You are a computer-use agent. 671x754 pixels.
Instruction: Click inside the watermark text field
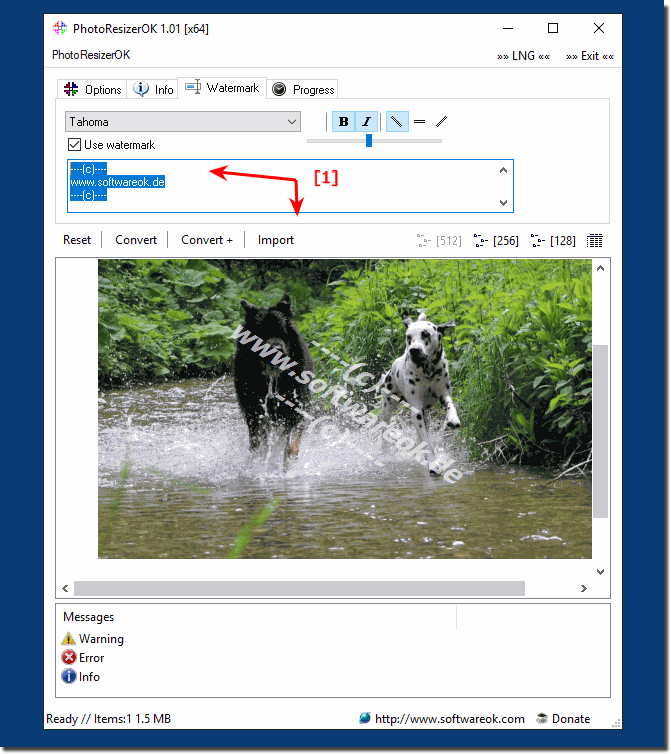[x=291, y=186]
